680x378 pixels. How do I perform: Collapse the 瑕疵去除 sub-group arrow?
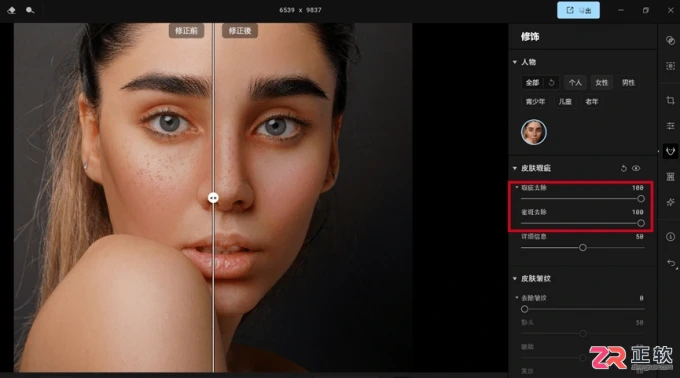click(517, 188)
